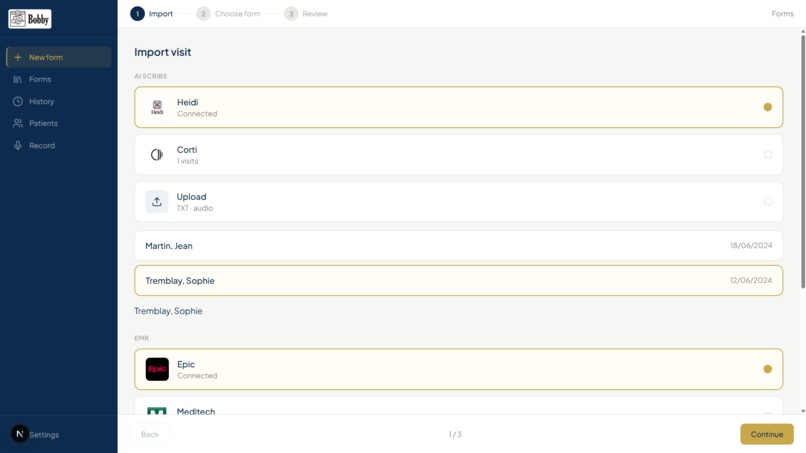Screen dimensions: 806x453
Task: Click the Bobby logo in sidebar
Action: coord(30,19)
